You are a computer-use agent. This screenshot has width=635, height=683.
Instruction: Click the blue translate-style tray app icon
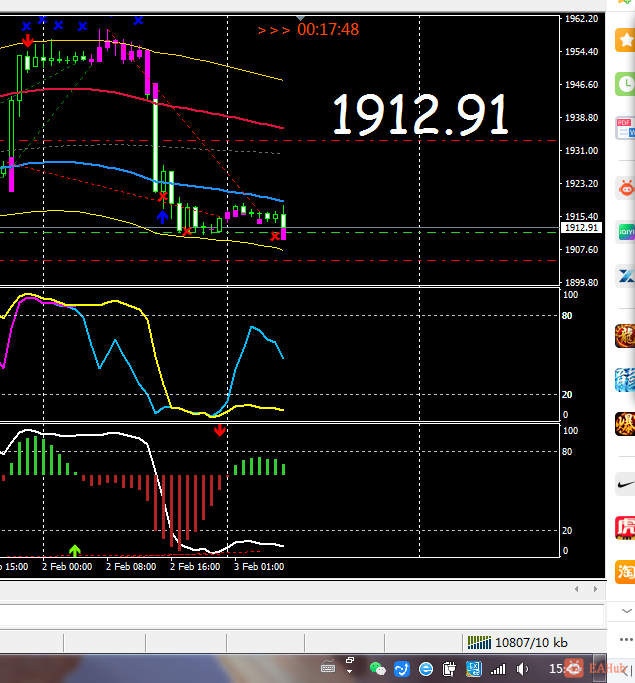click(473, 668)
